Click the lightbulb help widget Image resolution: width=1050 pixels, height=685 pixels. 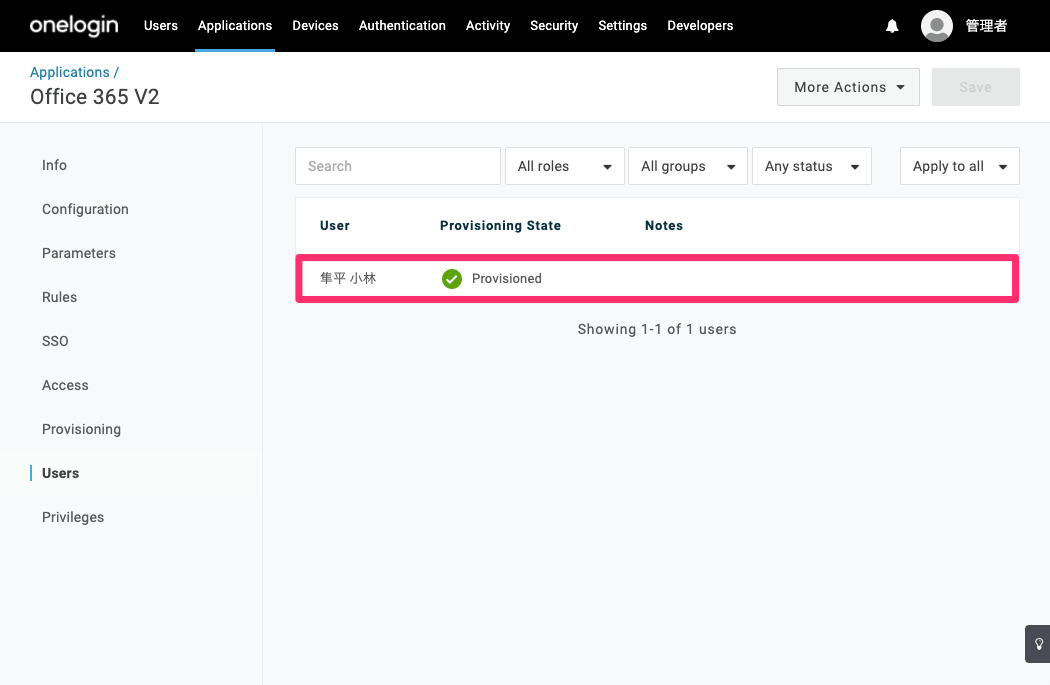coord(1038,644)
